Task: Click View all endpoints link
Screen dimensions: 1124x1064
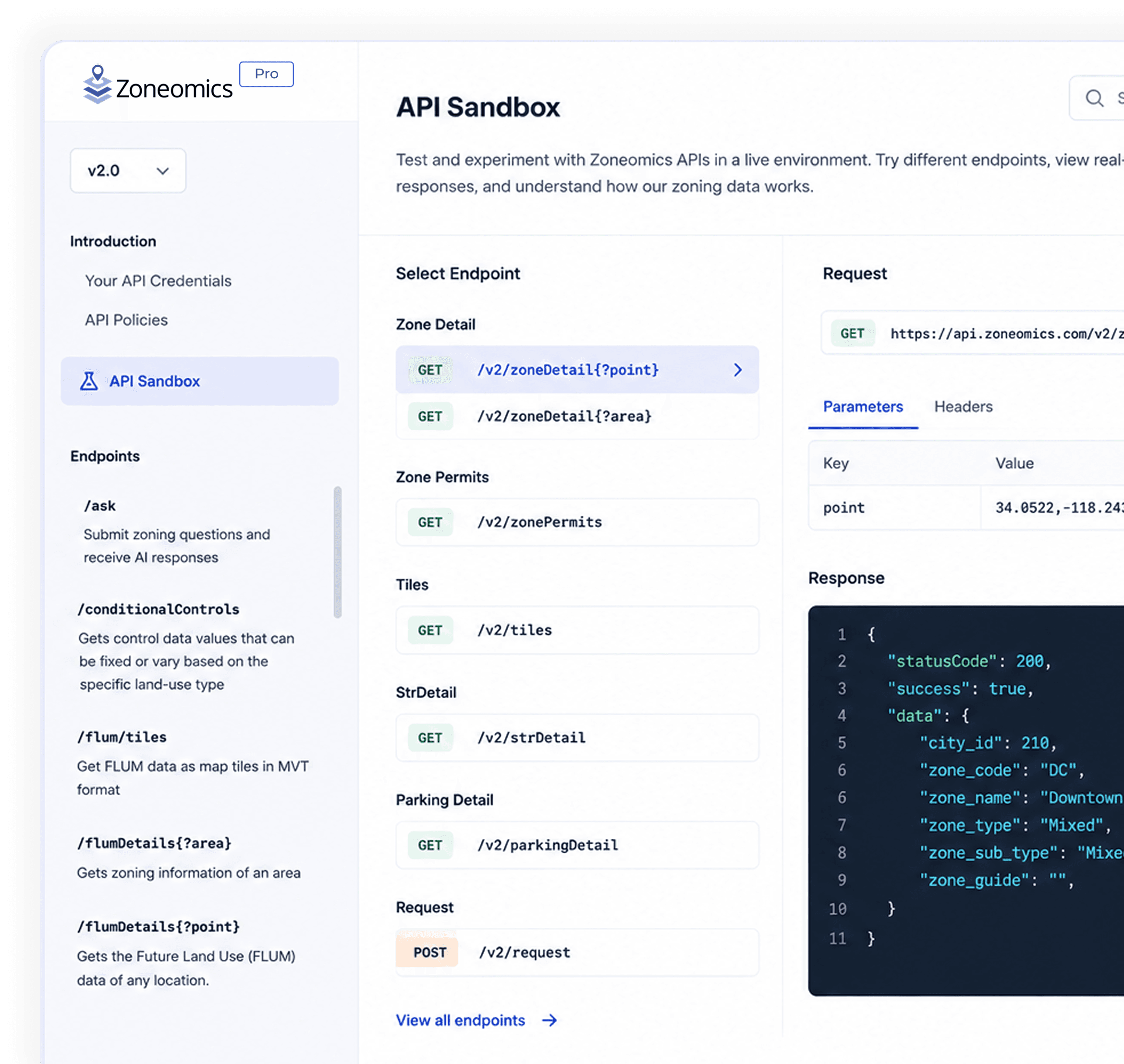Action: 461,1021
